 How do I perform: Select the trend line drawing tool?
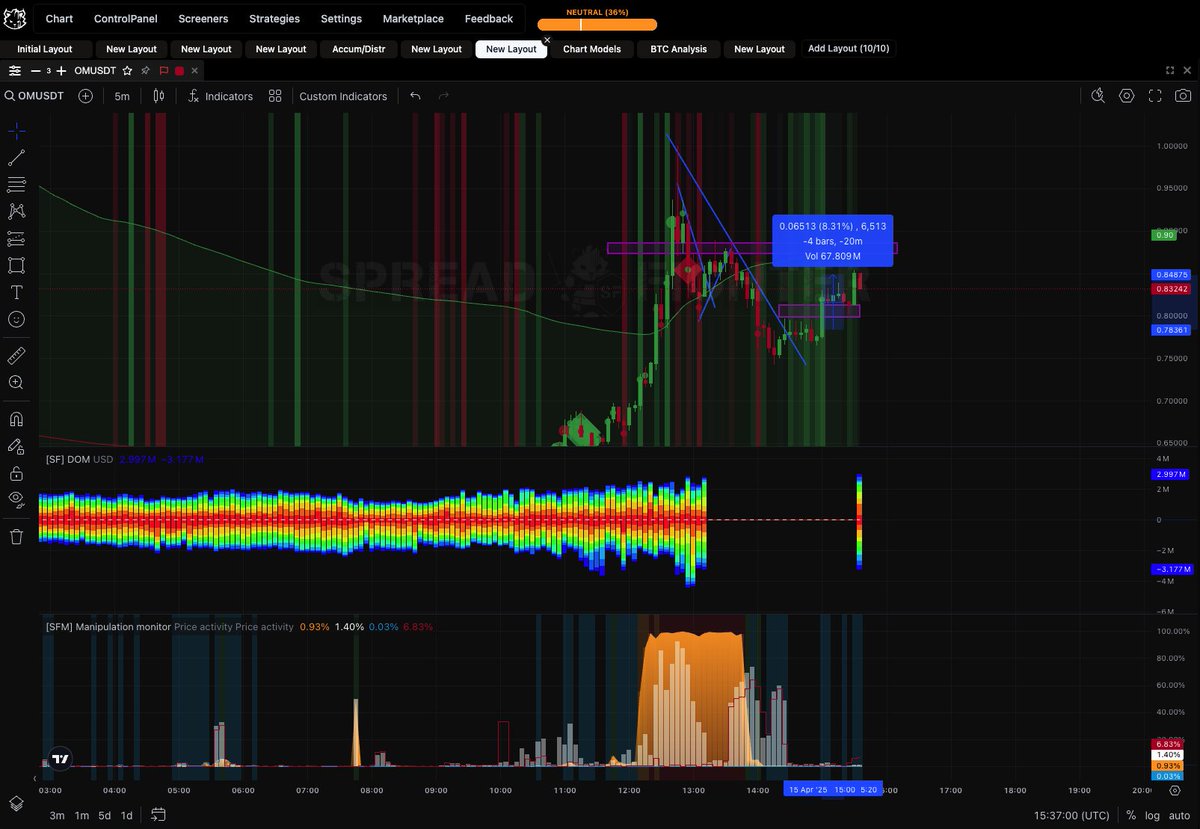[16, 157]
